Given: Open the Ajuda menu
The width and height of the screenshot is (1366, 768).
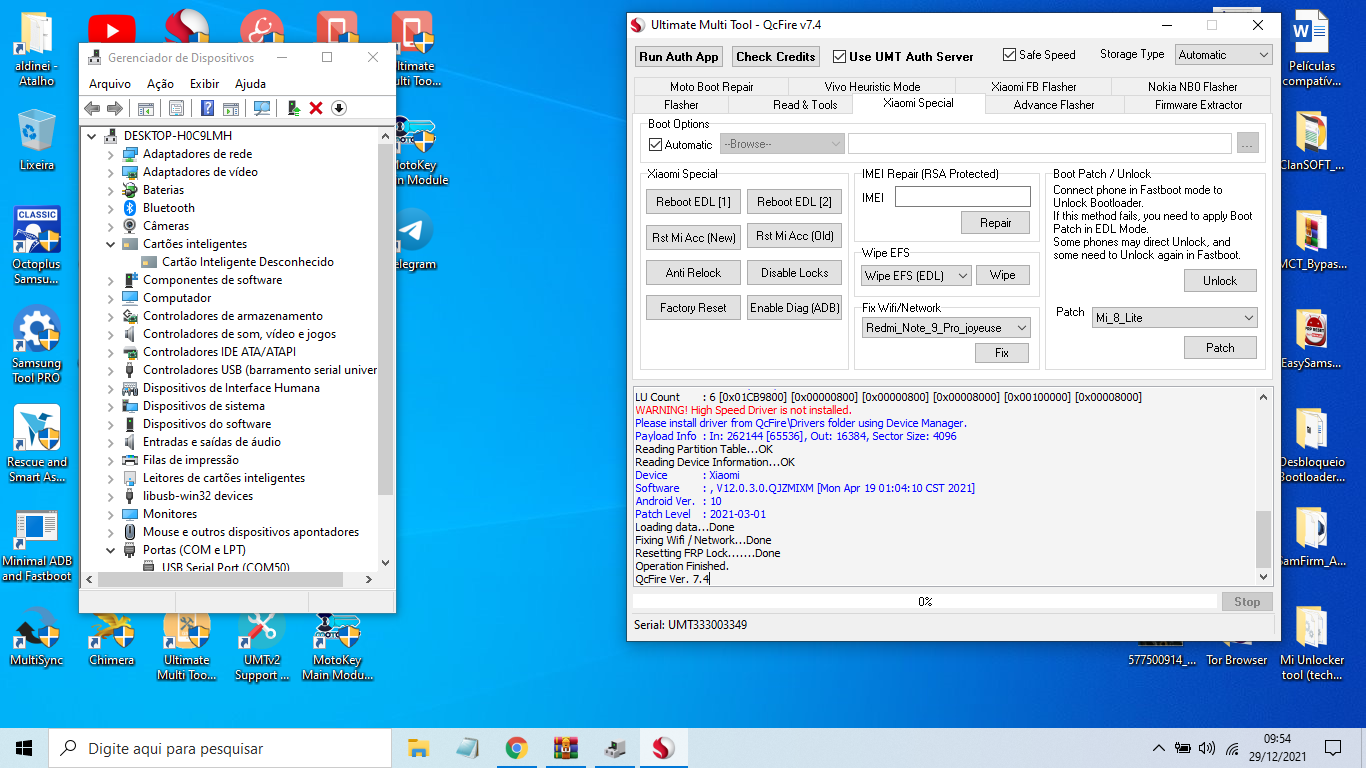Looking at the screenshot, I should (x=250, y=84).
